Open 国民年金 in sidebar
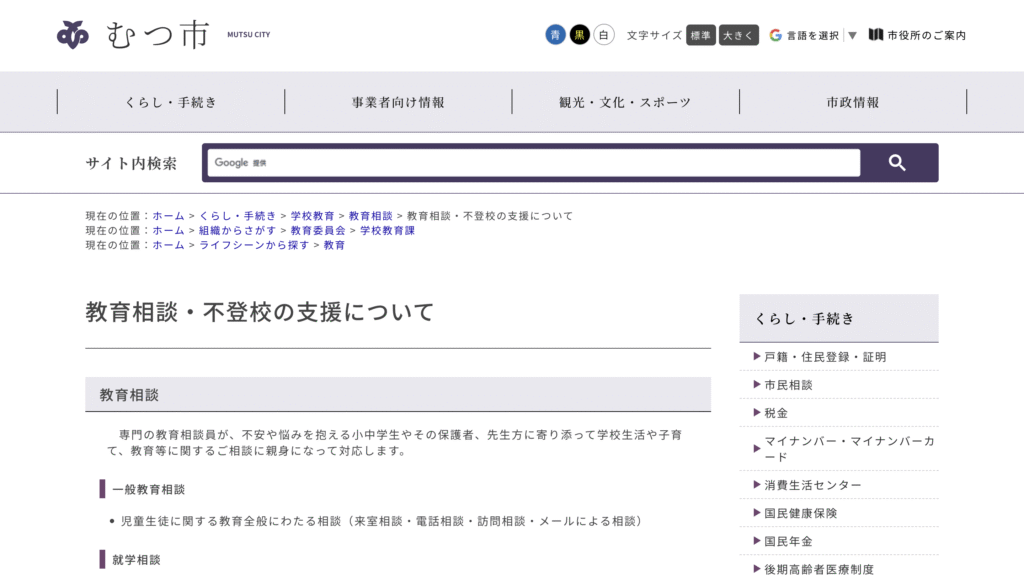 [788, 541]
